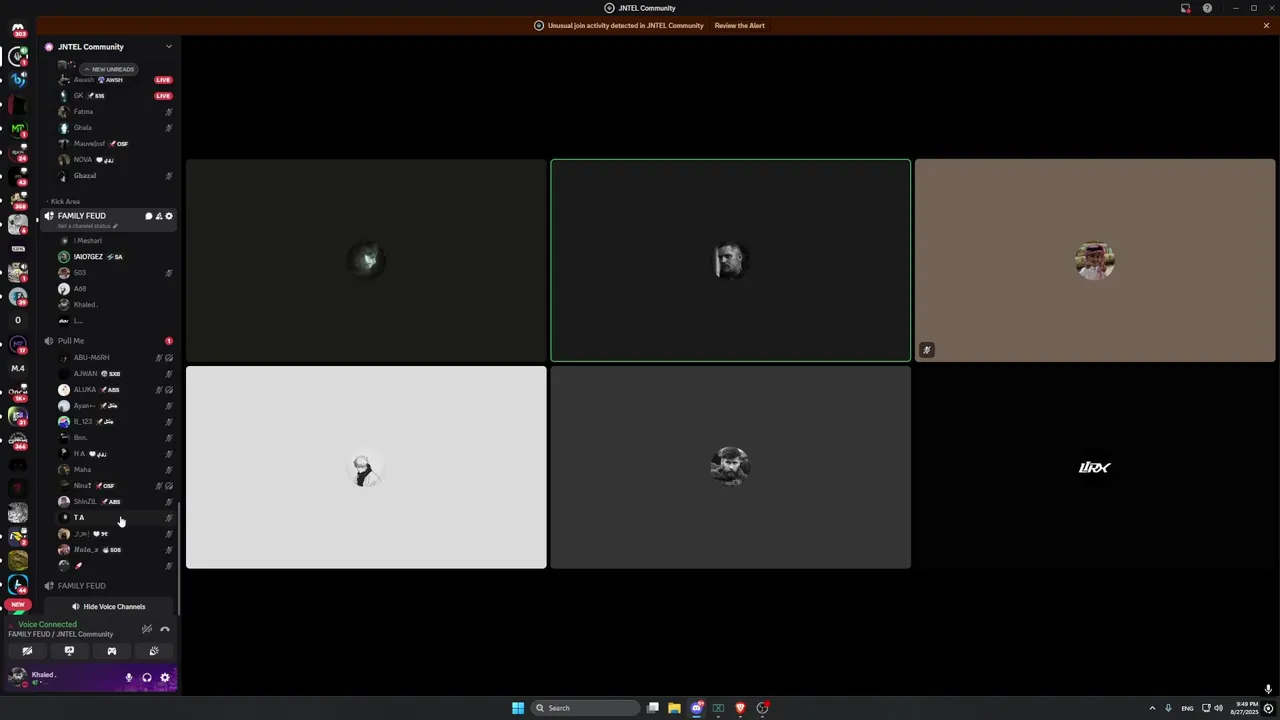Focus the green-outlined speaking video tile
Screen dimensions: 1280x720
730,260
